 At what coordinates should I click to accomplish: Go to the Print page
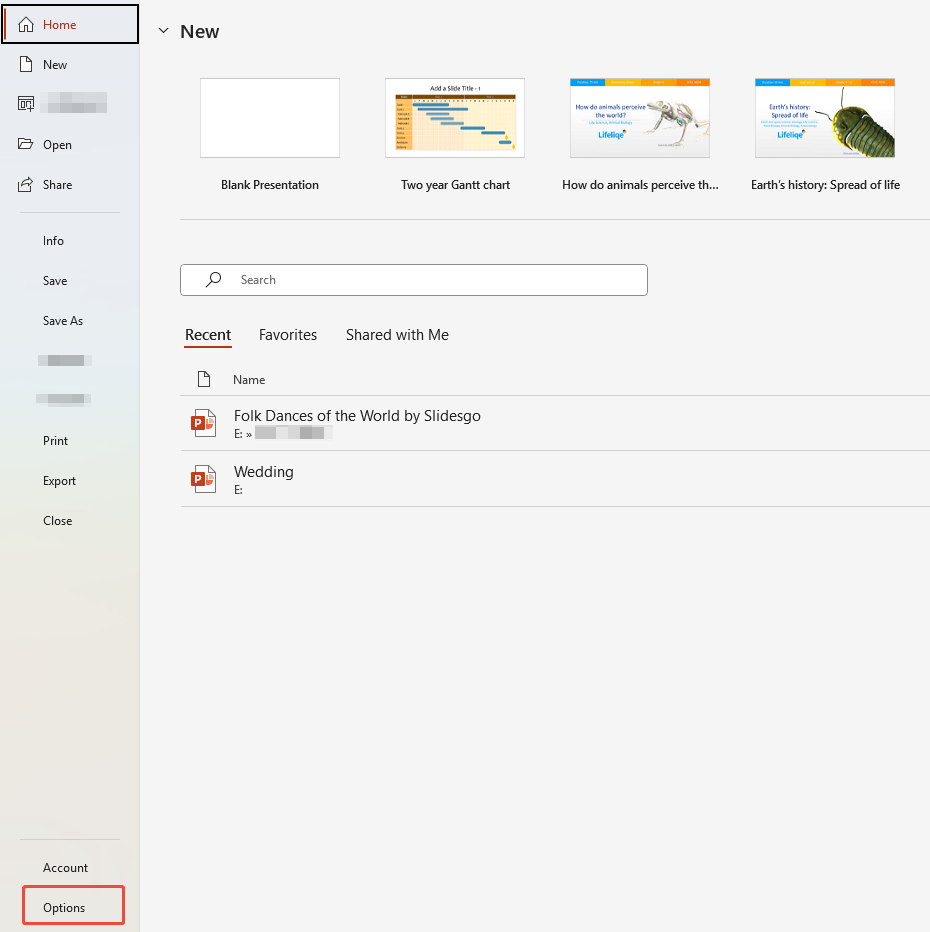[55, 440]
